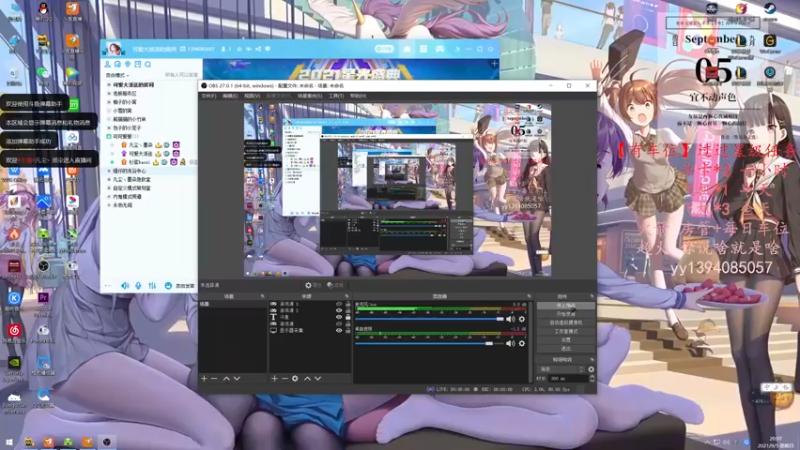Screen dimensions: 800x450
Task: Click the Start Recording button
Action: [x=565, y=314]
